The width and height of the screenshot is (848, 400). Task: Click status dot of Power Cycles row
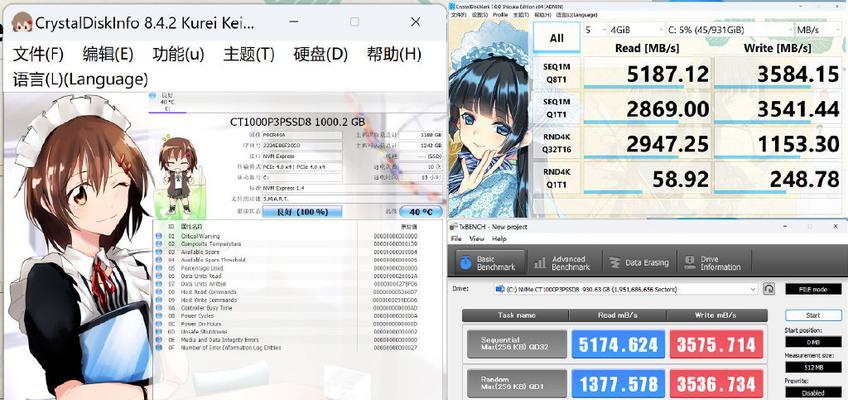pyautogui.click(x=159, y=316)
